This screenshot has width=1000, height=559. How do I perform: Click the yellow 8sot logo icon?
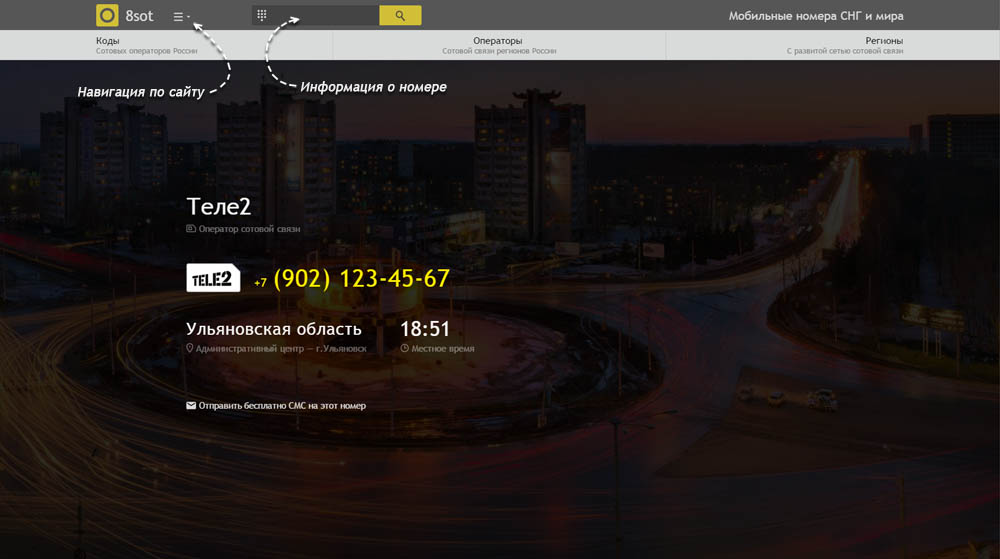click(x=107, y=15)
